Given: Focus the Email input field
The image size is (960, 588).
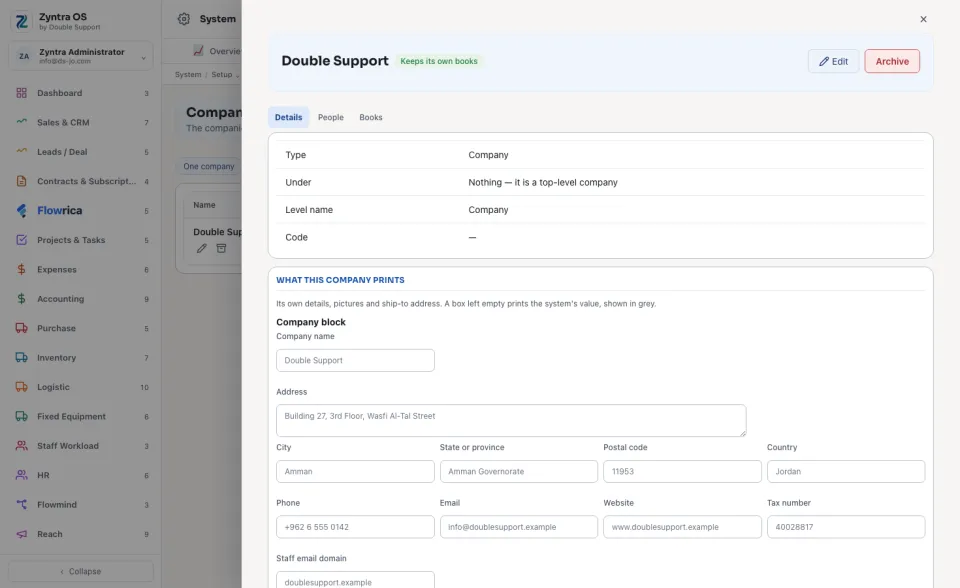Looking at the screenshot, I should (519, 527).
